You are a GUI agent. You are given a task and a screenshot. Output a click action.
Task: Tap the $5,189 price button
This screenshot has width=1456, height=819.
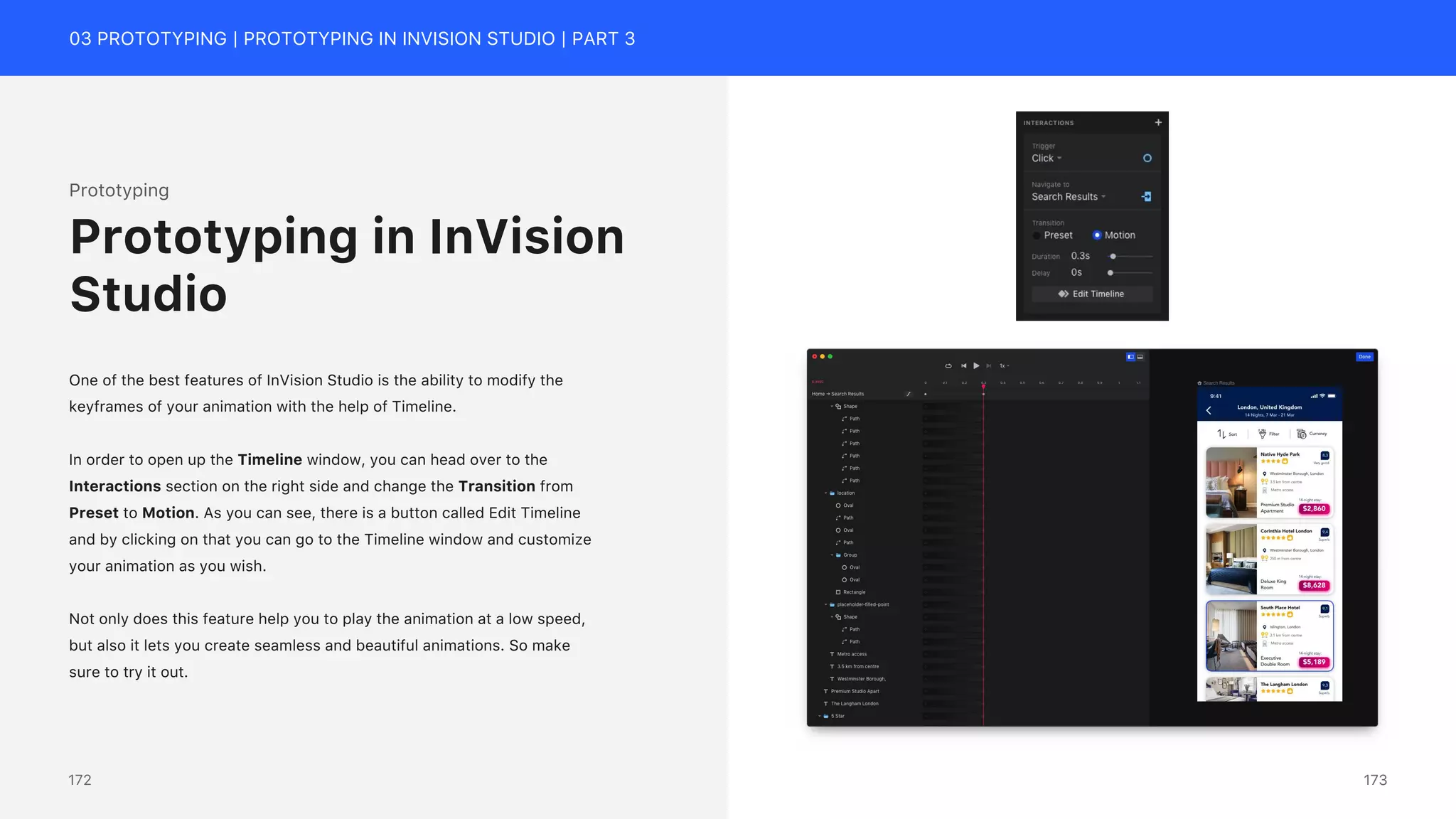coord(1314,662)
